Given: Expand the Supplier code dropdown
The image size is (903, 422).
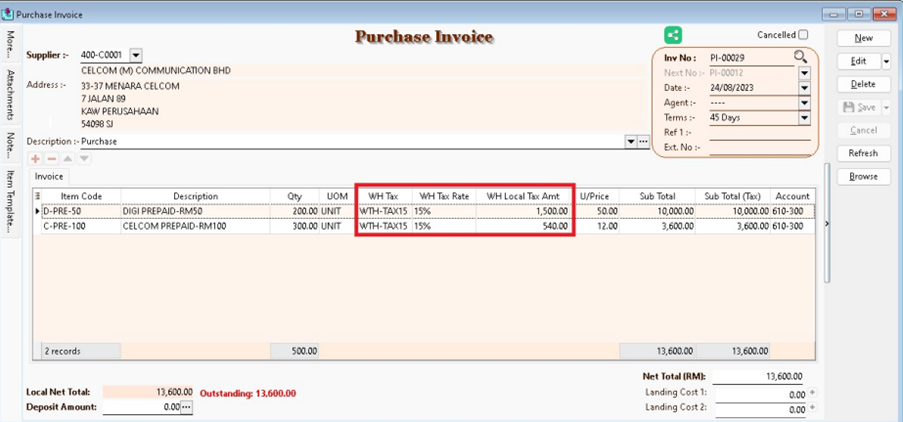Looking at the screenshot, I should (136, 55).
